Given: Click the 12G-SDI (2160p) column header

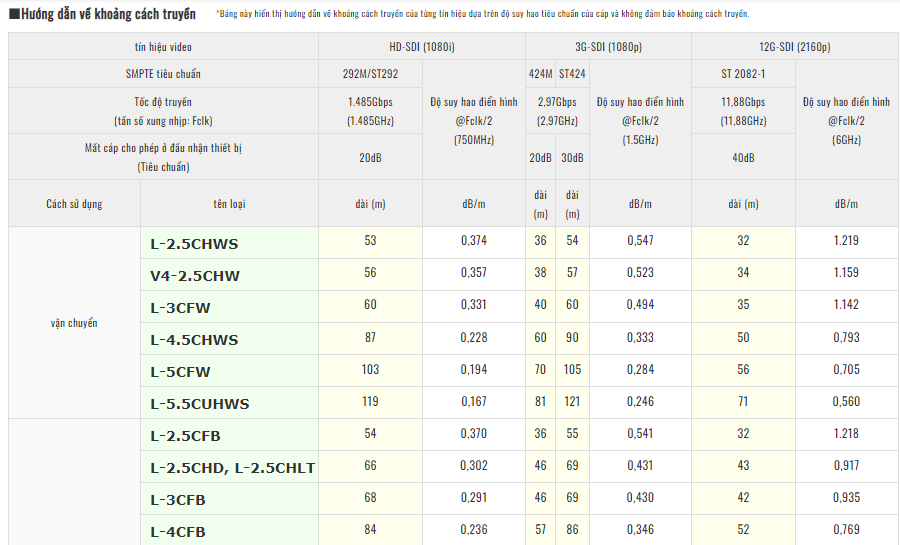Looking at the screenshot, I should point(794,47).
